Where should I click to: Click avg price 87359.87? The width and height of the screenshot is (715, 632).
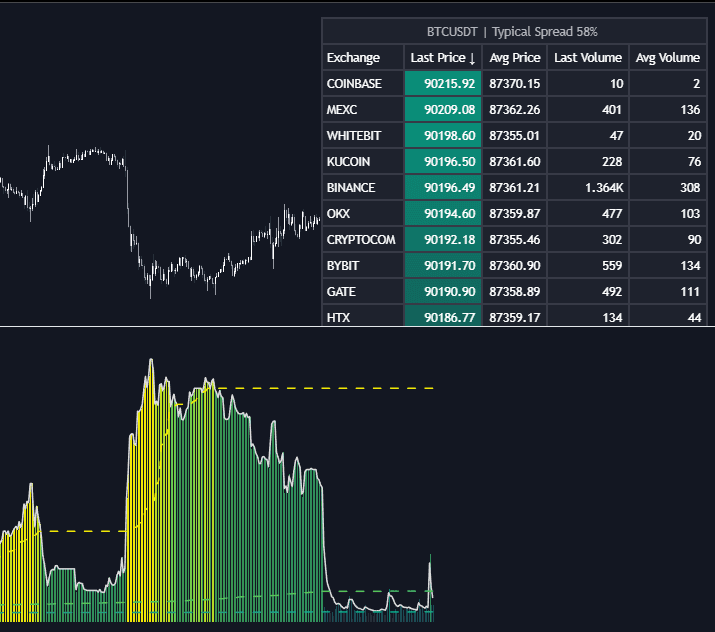tap(515, 213)
